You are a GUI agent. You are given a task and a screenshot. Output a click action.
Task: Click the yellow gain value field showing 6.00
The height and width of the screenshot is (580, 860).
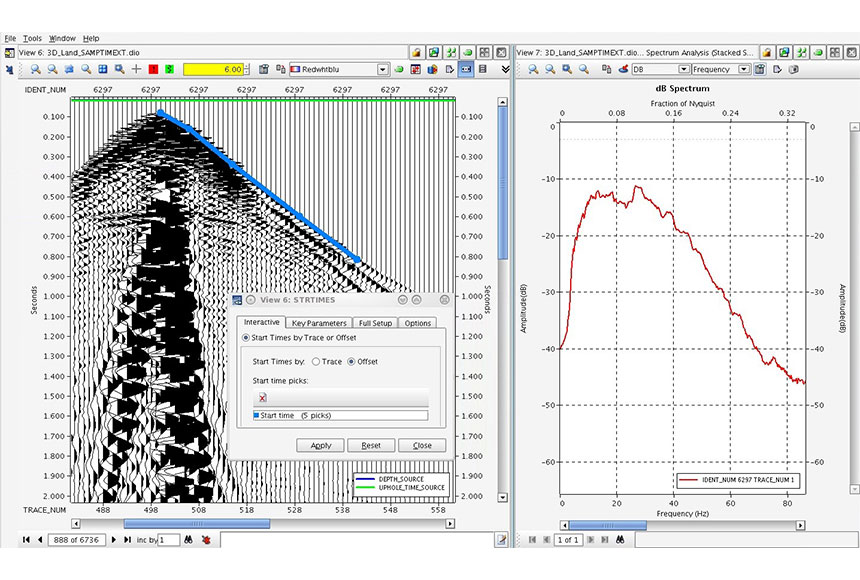(213, 70)
